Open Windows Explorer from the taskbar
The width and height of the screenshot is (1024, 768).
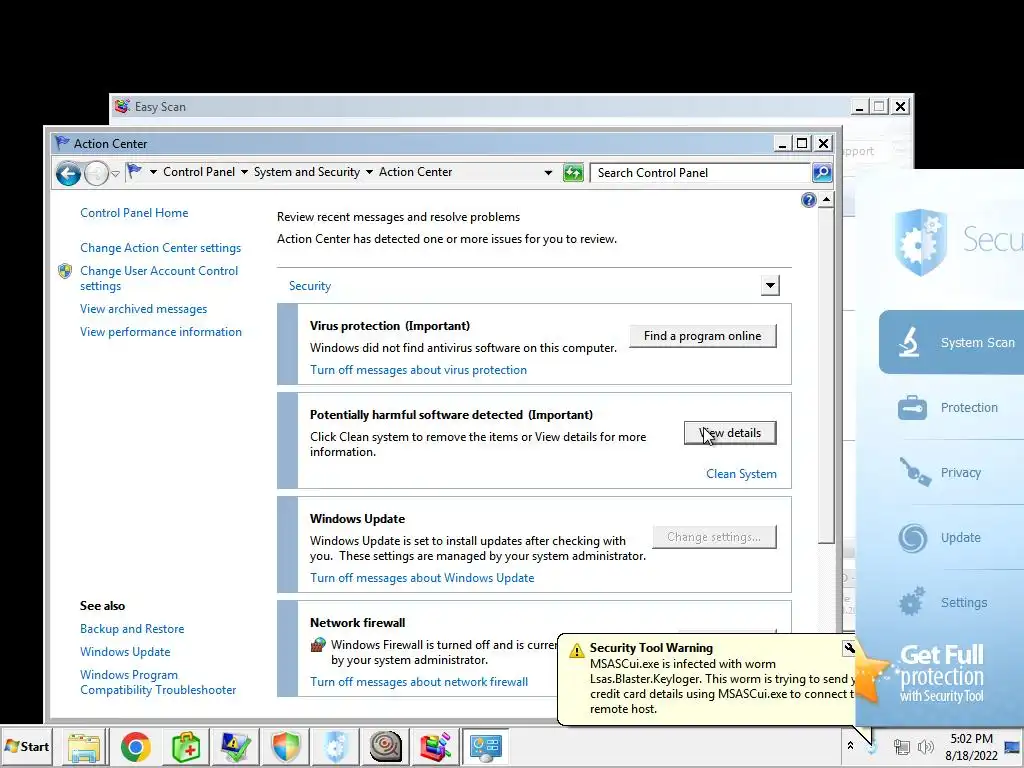click(x=84, y=747)
